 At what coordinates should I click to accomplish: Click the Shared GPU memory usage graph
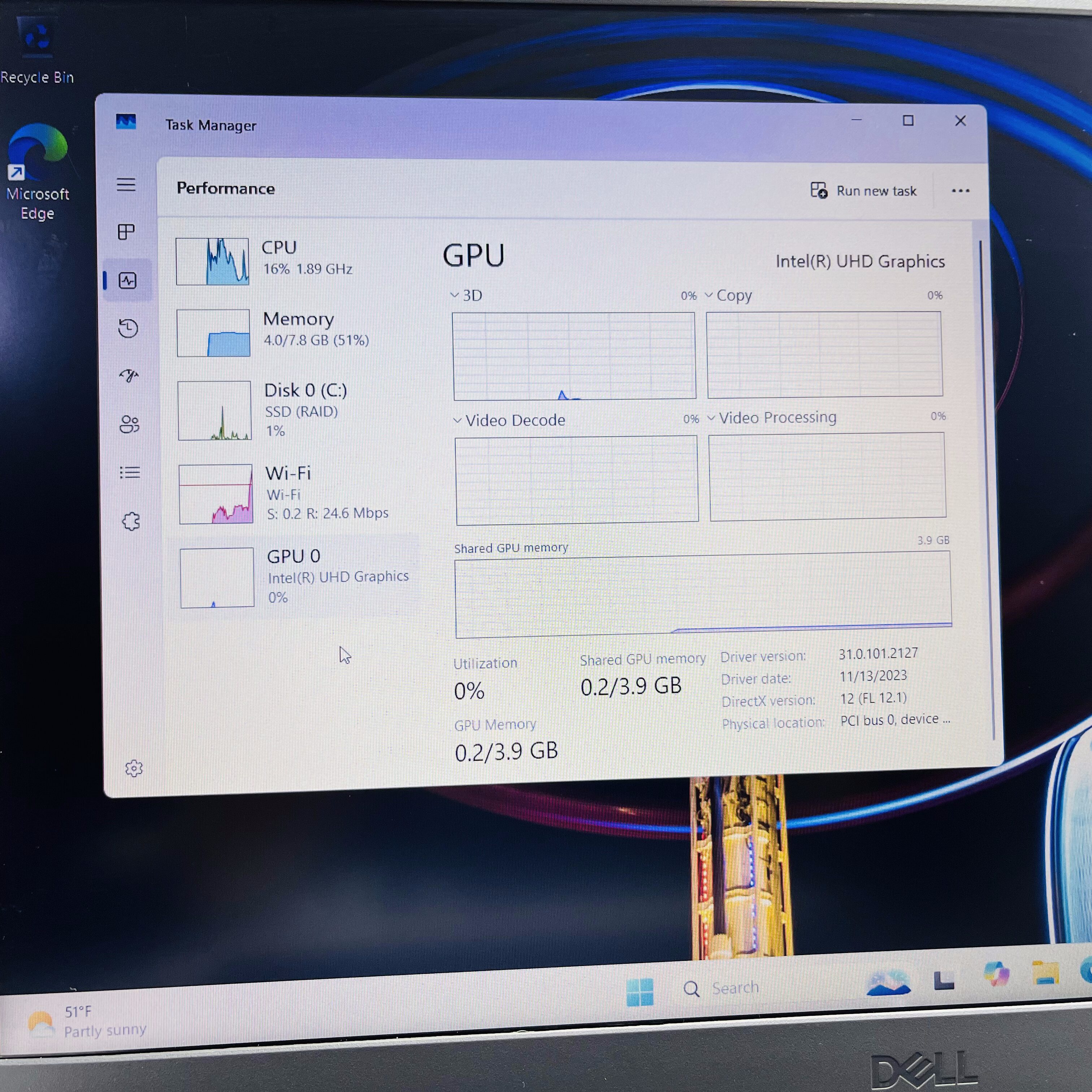pos(703,595)
